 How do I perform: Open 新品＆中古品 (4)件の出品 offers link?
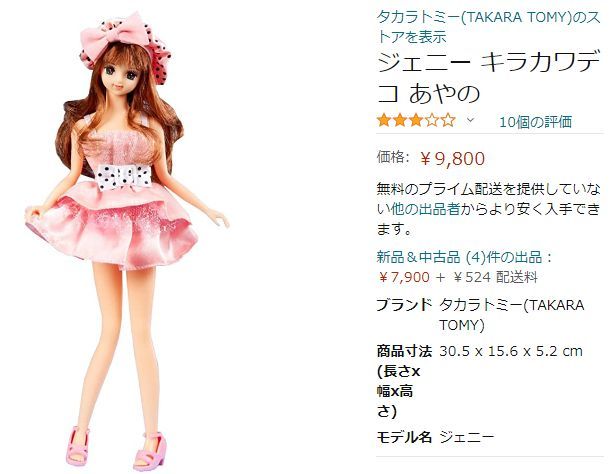click(459, 257)
